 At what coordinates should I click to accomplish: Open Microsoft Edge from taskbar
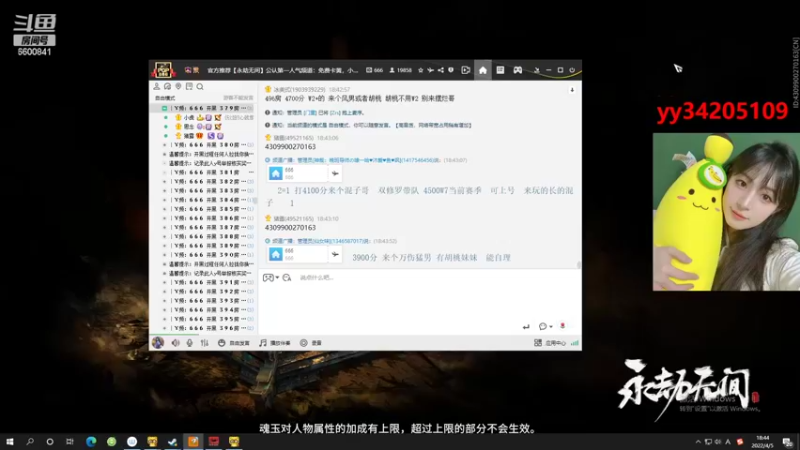click(91, 442)
